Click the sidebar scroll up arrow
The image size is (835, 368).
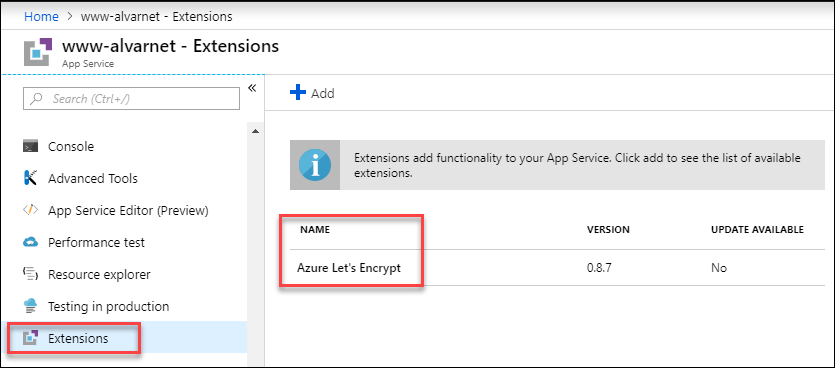pos(255,131)
